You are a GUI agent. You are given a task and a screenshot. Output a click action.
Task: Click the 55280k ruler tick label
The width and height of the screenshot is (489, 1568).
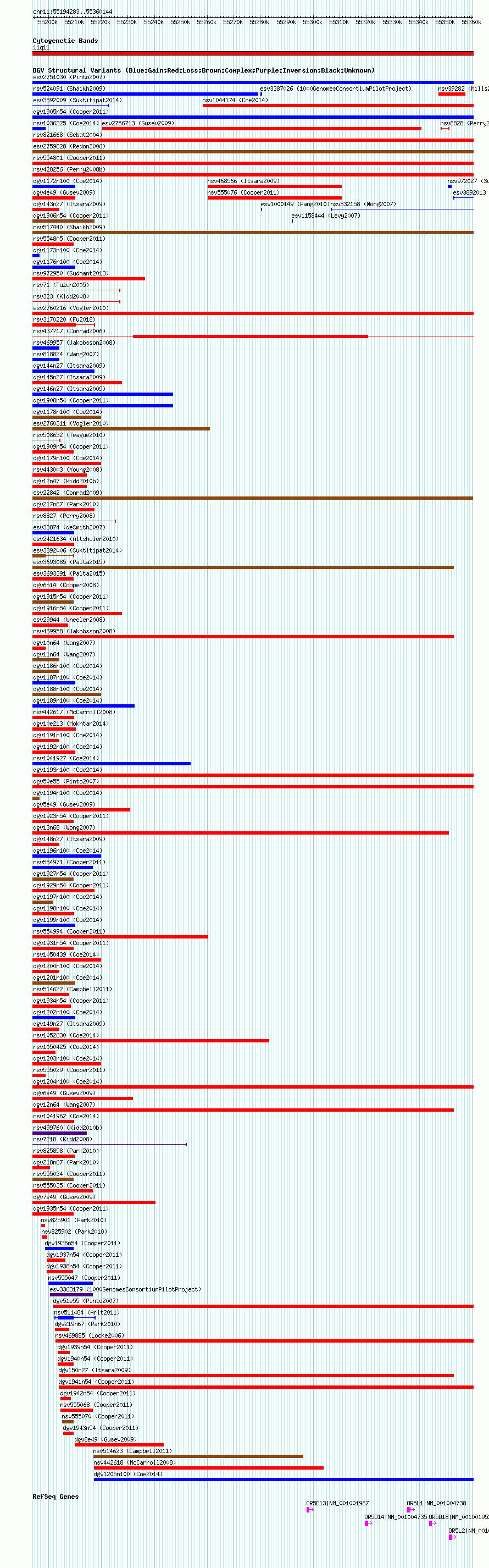click(x=259, y=23)
